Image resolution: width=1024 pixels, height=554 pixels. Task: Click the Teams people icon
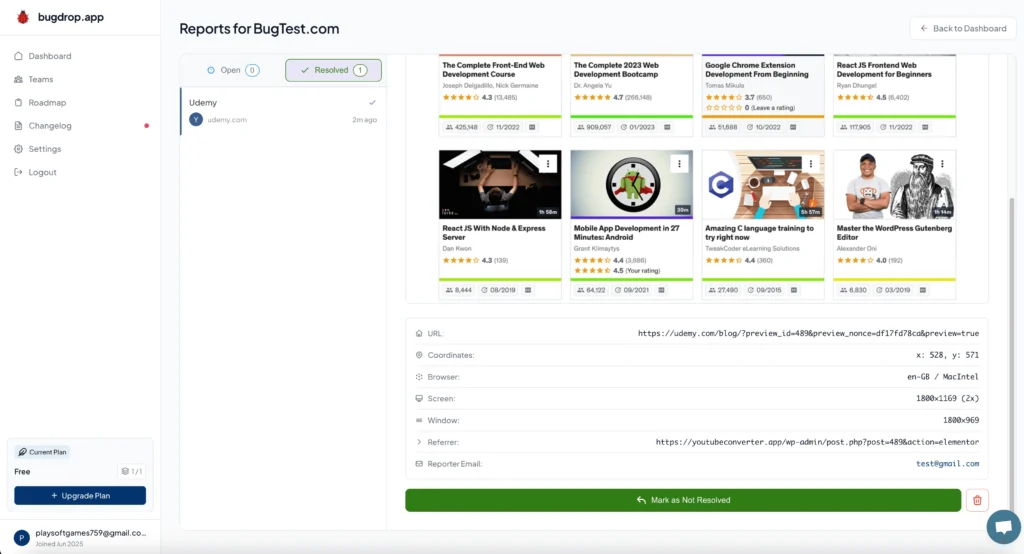tap(18, 79)
